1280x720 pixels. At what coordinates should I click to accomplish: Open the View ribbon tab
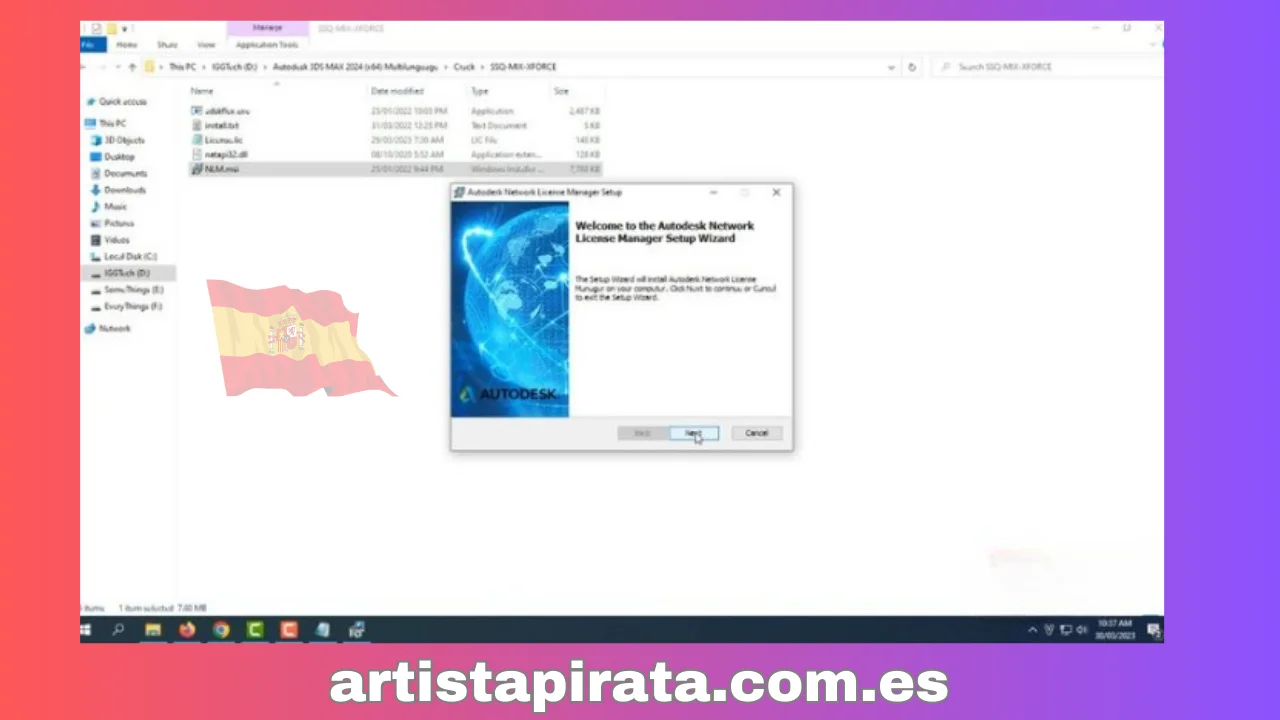206,45
